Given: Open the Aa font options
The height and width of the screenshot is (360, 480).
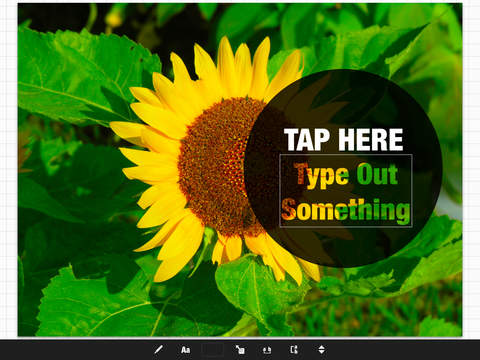Looking at the screenshot, I should [x=185, y=350].
